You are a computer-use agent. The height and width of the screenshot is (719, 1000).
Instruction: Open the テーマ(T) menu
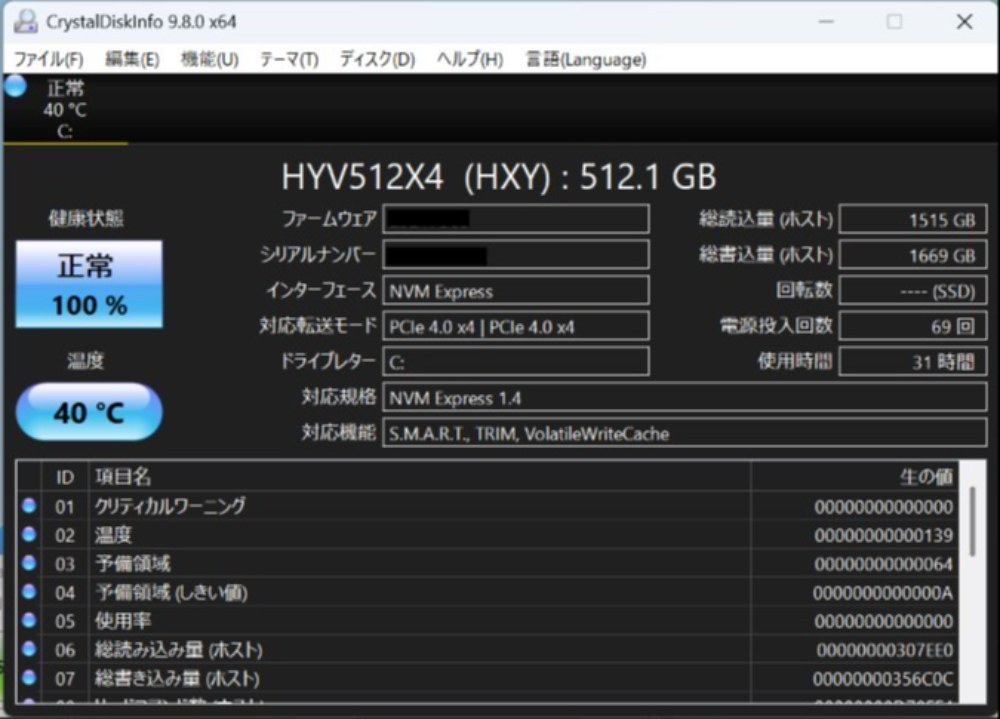click(x=289, y=59)
